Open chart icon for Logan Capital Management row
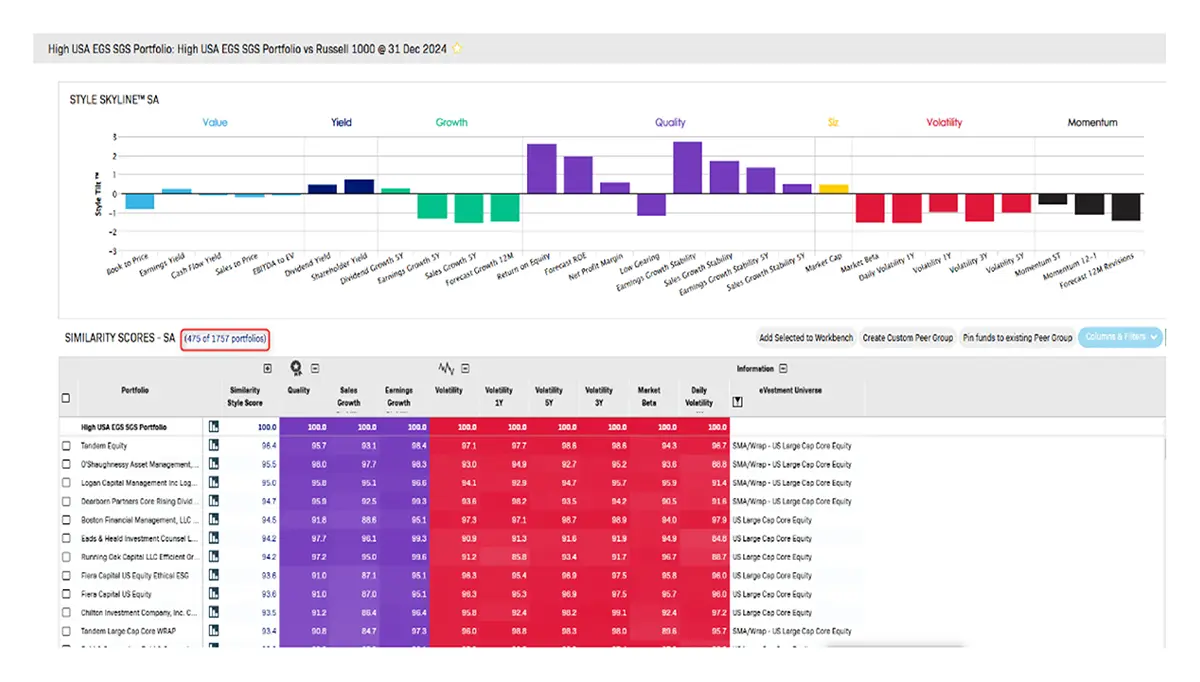 coord(213,483)
